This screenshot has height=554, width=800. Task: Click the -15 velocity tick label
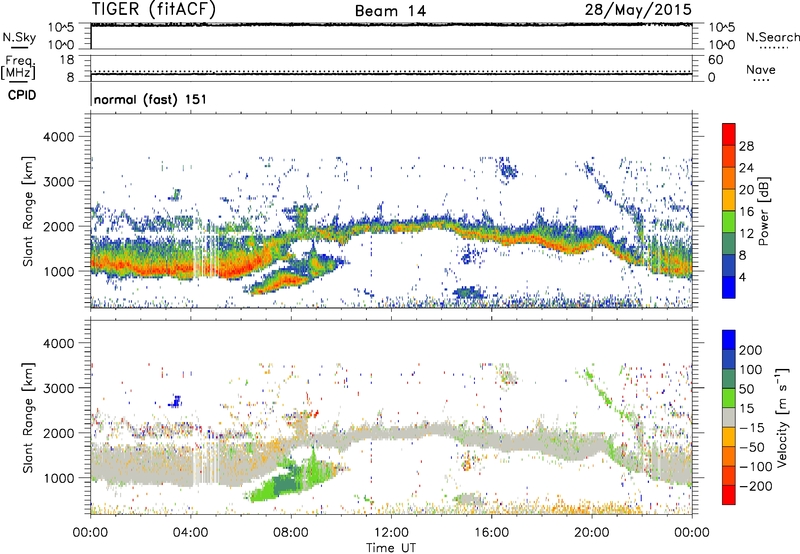[x=752, y=428]
